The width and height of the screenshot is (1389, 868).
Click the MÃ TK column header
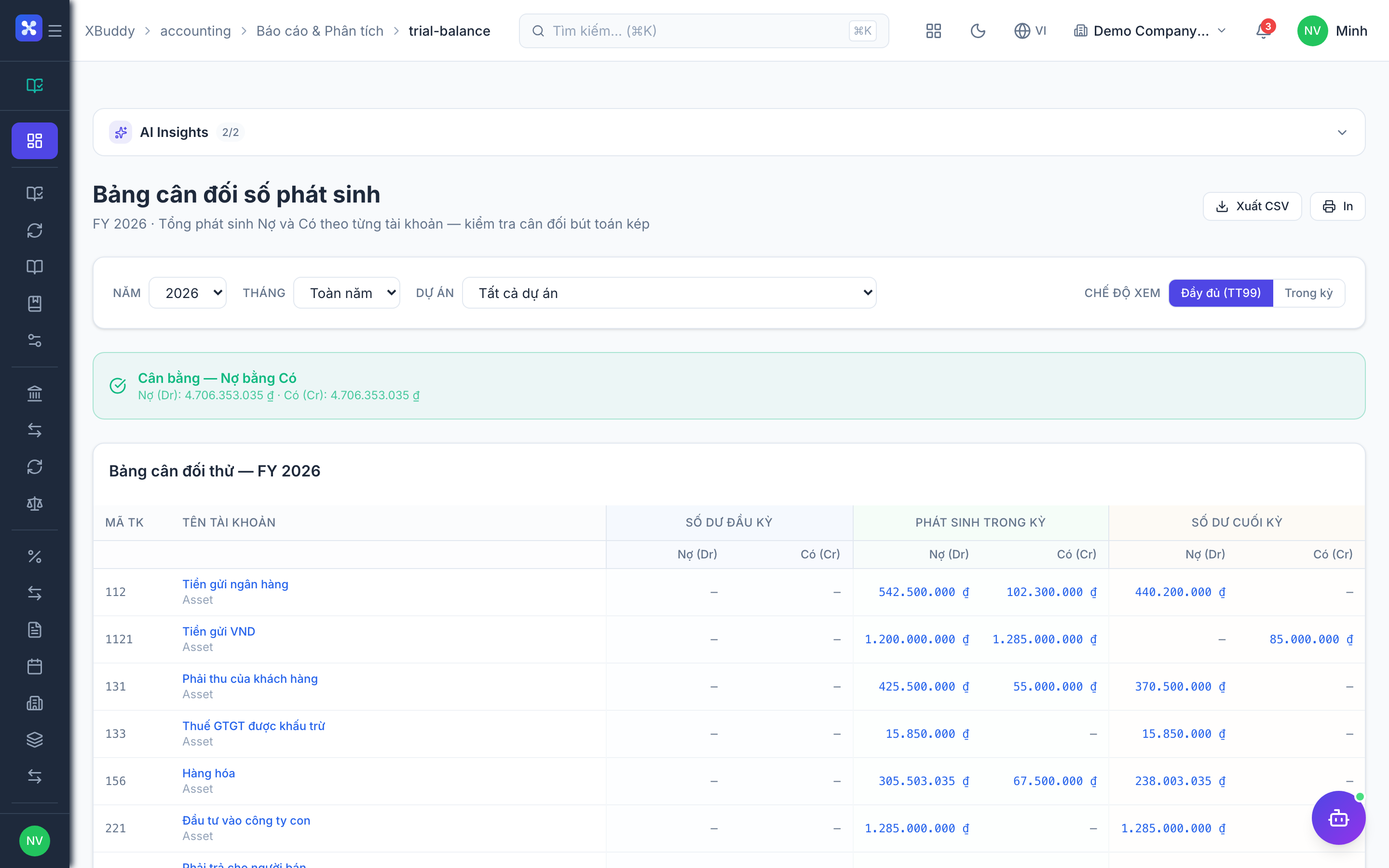pos(124,522)
